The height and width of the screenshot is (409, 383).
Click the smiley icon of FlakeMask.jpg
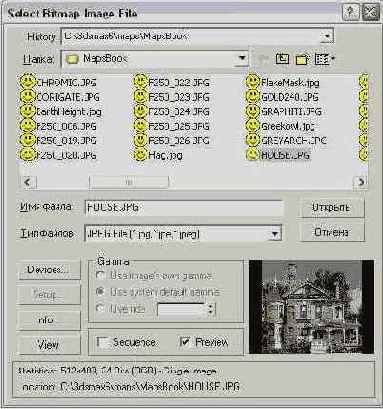[x=253, y=82]
